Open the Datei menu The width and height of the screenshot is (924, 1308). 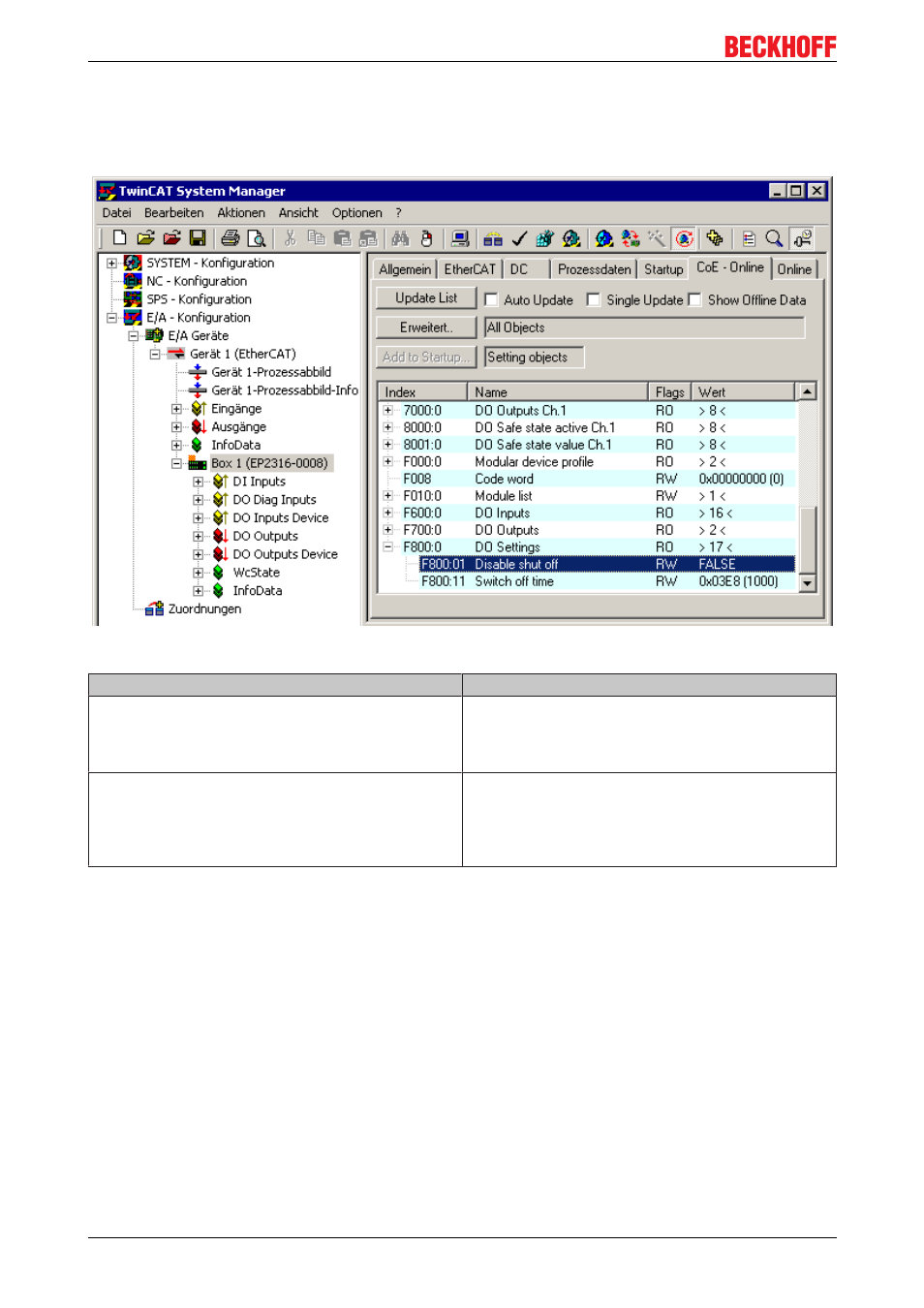click(116, 213)
